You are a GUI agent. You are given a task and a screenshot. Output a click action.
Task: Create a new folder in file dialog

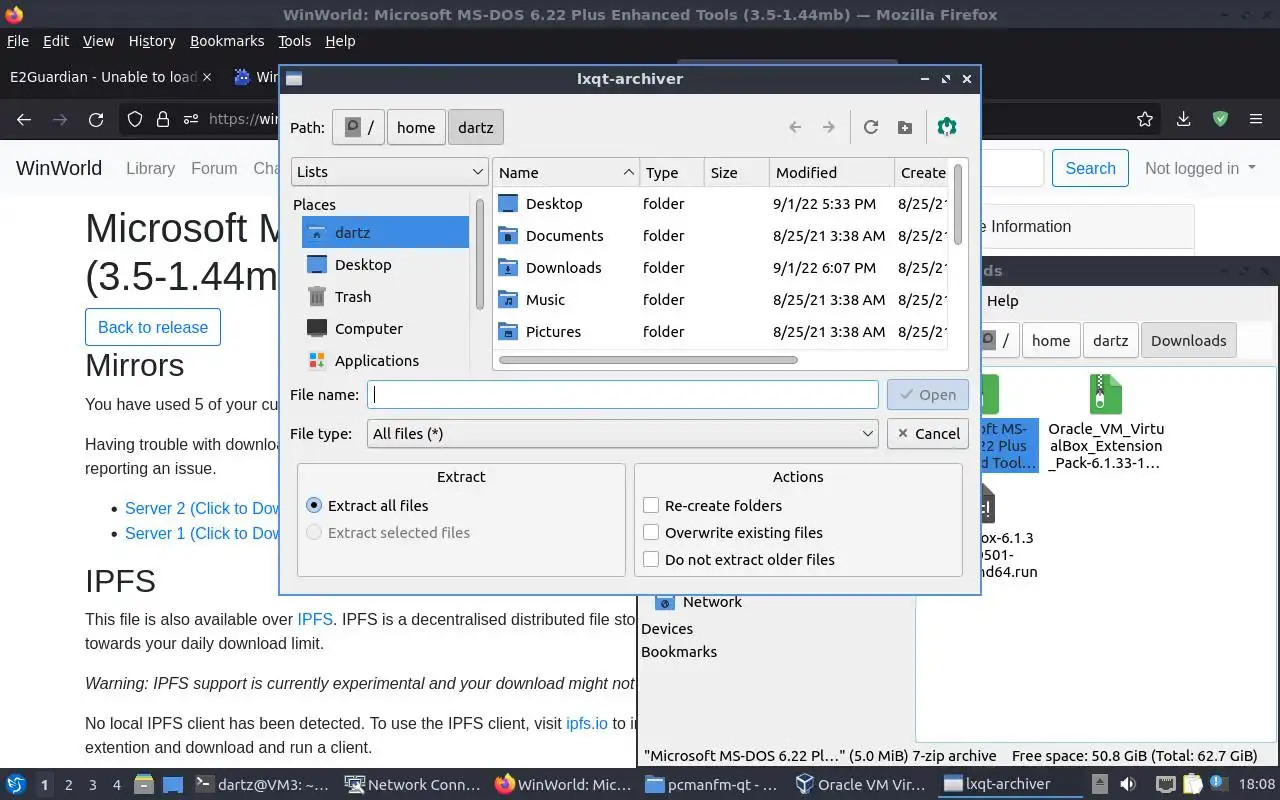[905, 127]
